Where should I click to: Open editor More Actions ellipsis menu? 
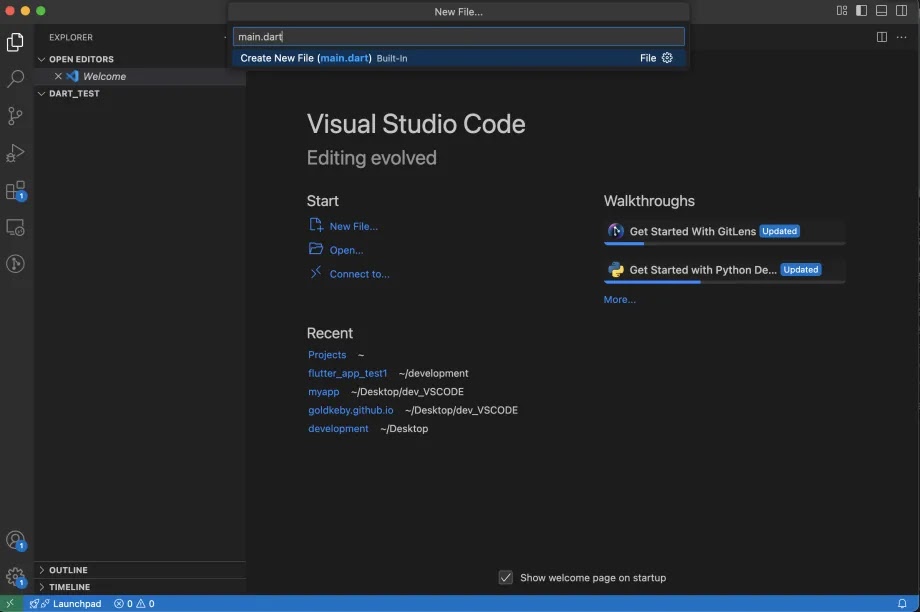901,37
